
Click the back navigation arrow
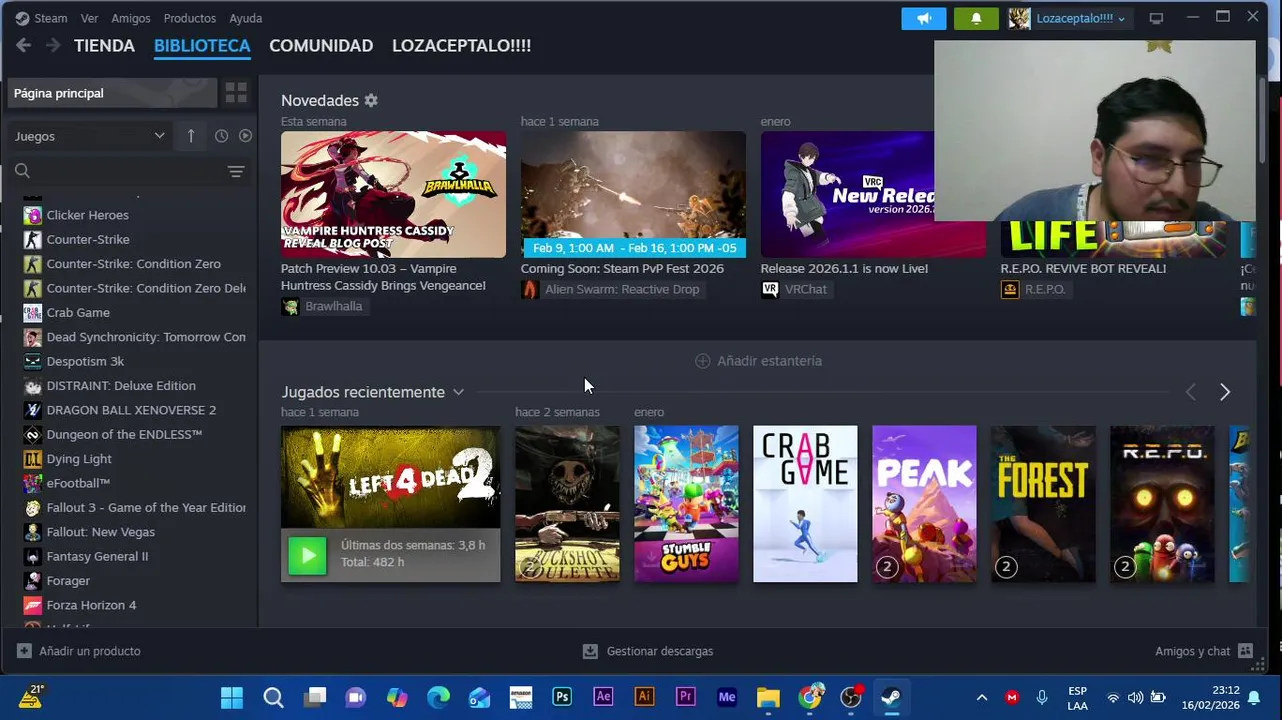(x=23, y=45)
